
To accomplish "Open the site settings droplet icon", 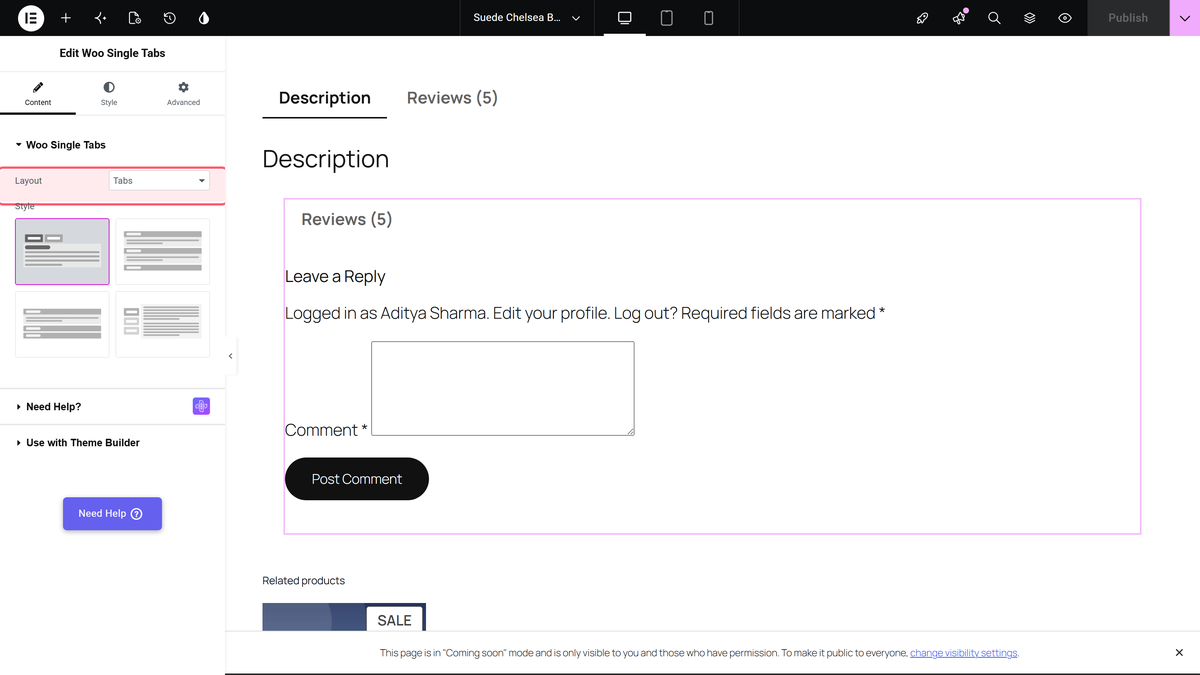I will pos(204,18).
